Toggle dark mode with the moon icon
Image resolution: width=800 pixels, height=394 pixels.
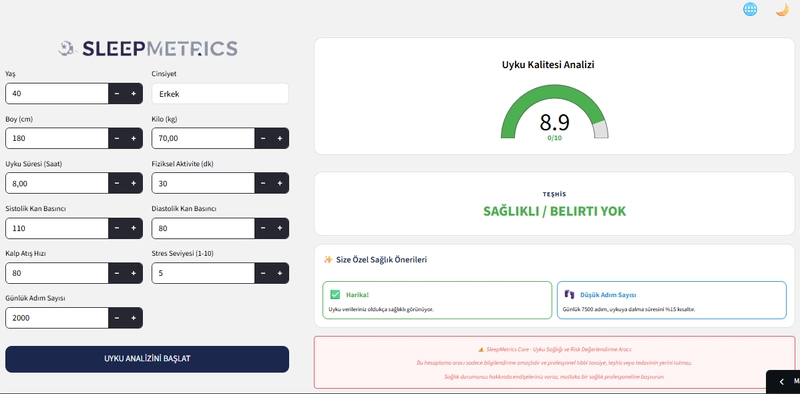[782, 10]
